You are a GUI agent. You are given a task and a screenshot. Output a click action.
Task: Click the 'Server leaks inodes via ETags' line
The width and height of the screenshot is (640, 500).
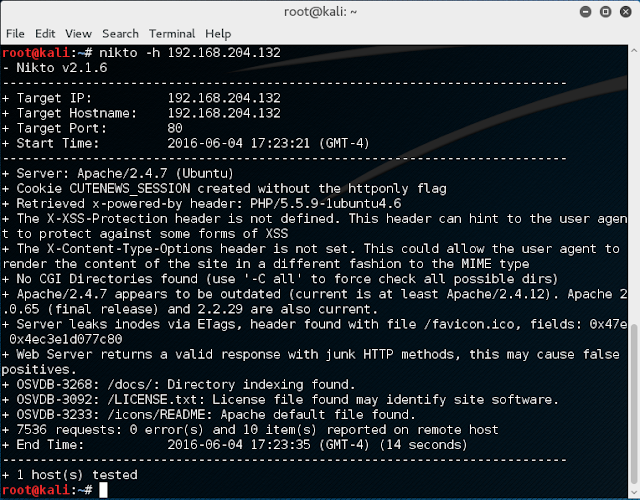tap(314, 332)
